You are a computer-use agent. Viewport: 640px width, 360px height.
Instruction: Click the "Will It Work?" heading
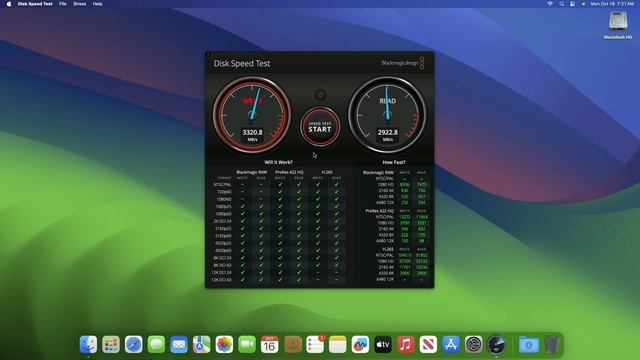[278, 162]
